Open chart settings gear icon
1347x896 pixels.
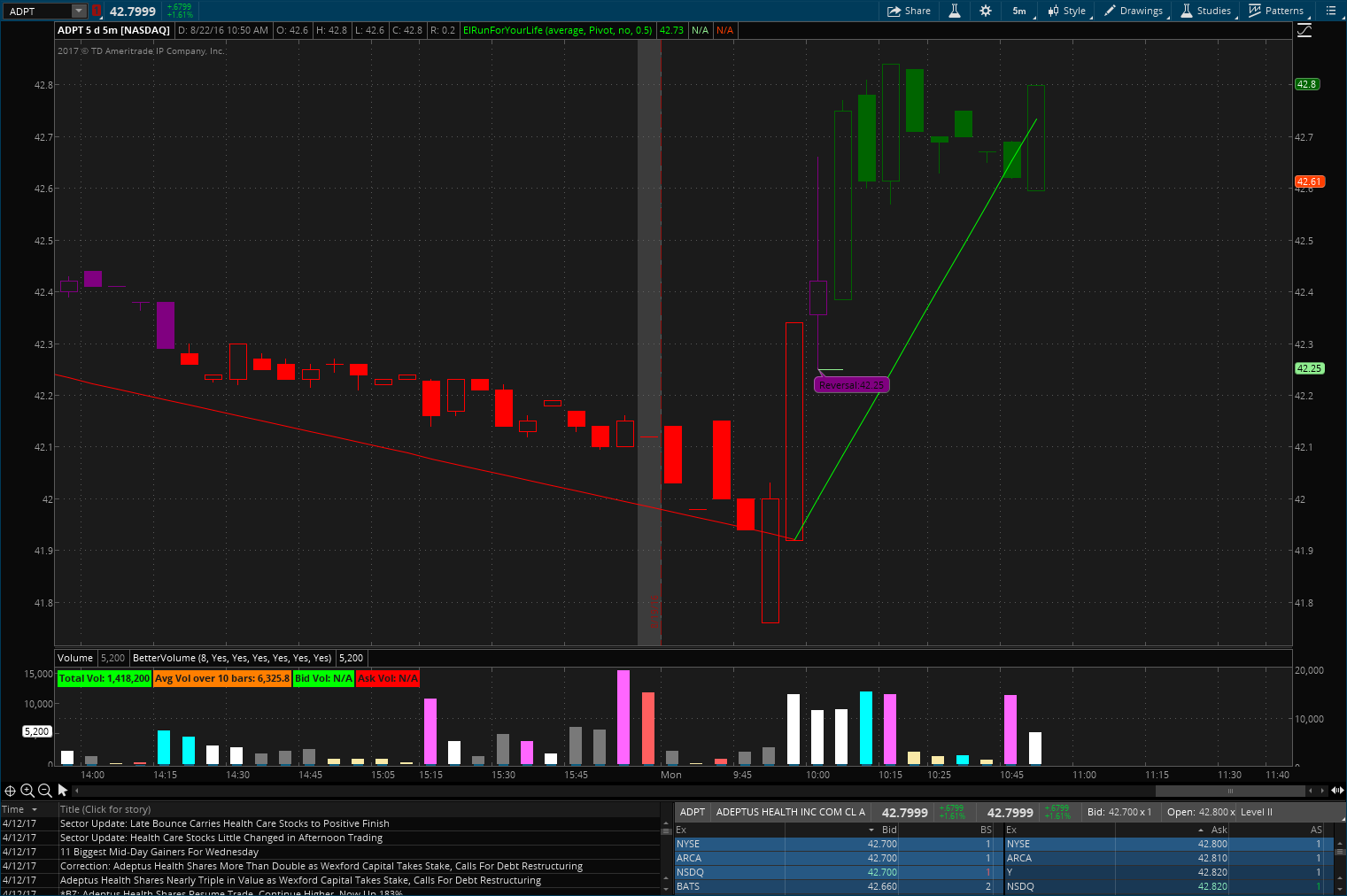click(x=986, y=11)
